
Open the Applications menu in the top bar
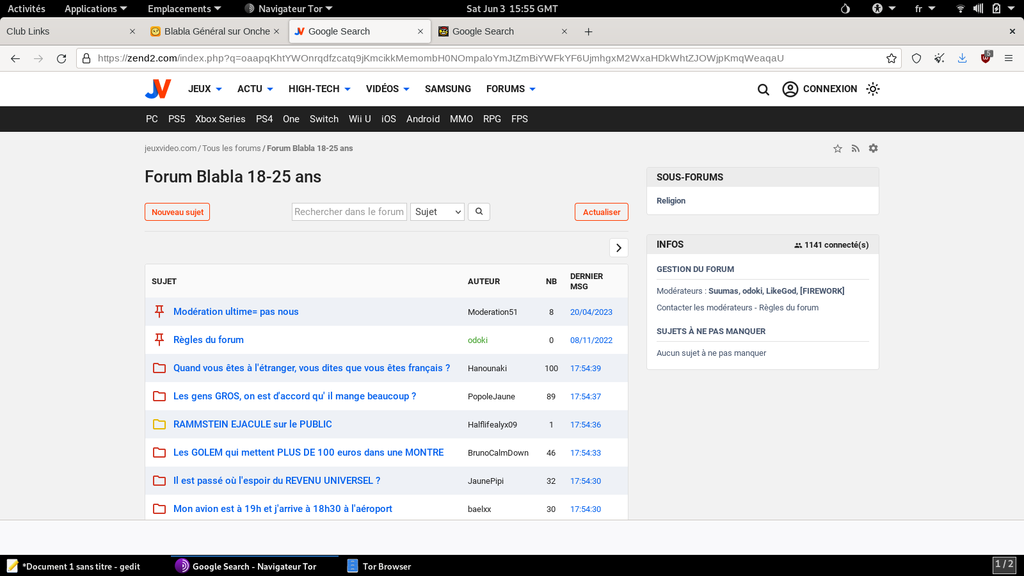[x=96, y=8]
